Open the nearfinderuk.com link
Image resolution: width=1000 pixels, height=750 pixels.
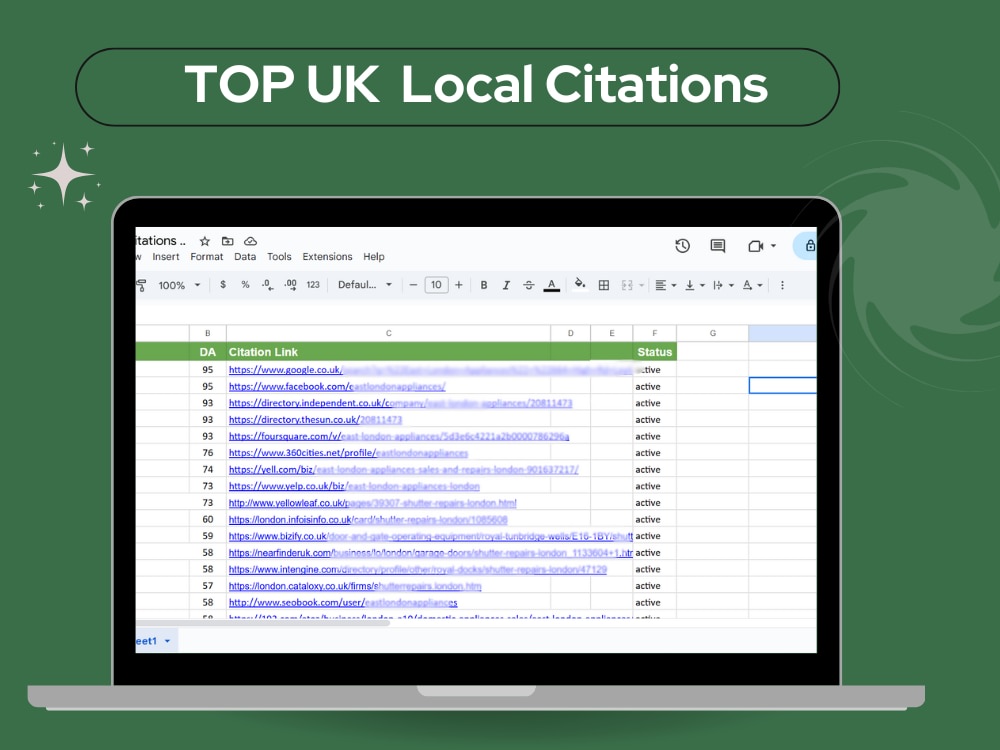[430, 552]
